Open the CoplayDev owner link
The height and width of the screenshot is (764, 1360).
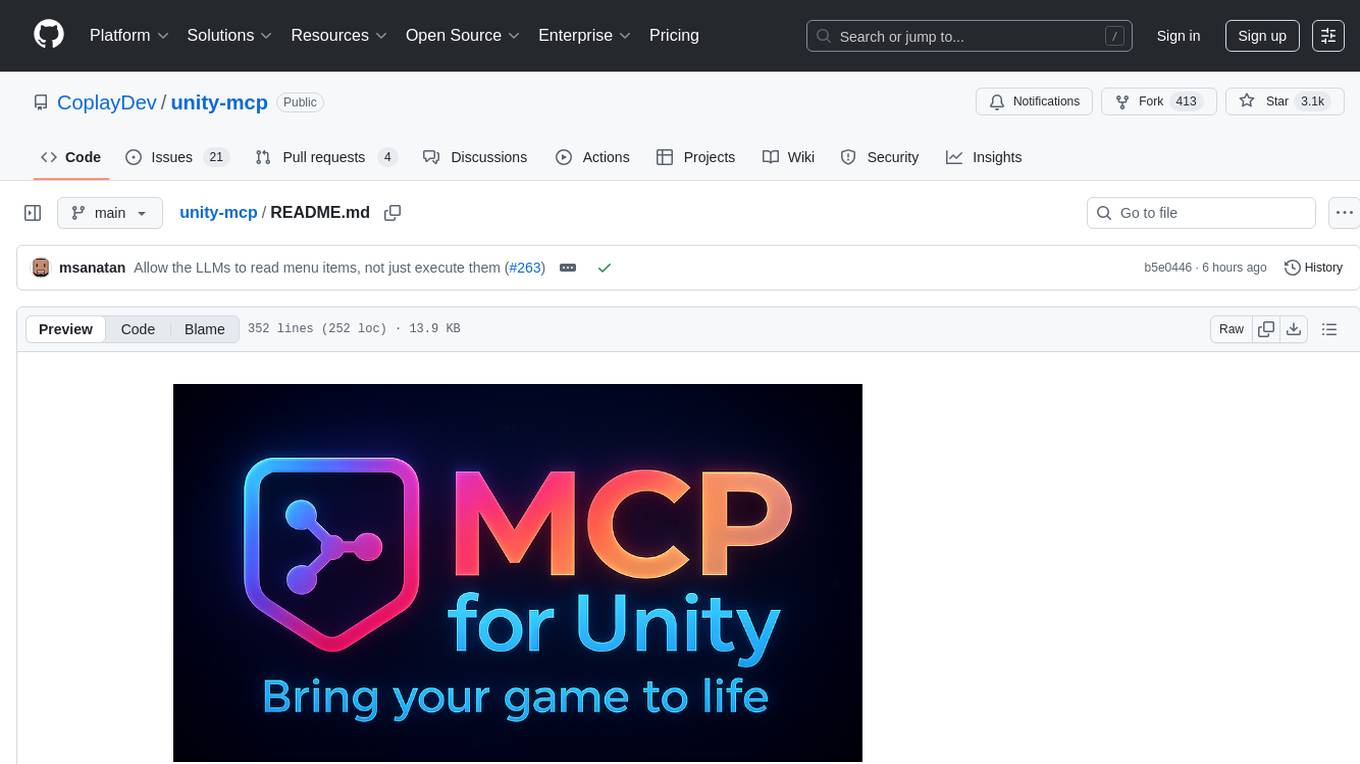(x=107, y=102)
